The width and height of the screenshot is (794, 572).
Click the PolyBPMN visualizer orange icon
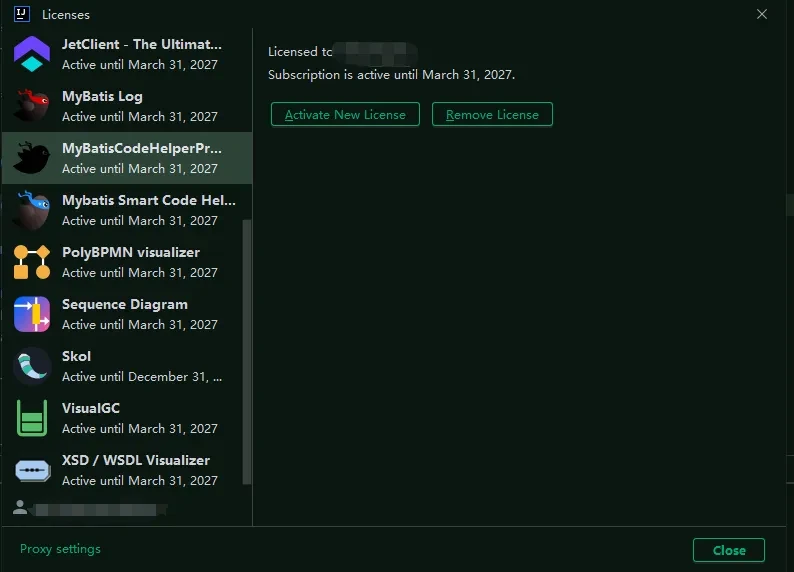point(31,262)
